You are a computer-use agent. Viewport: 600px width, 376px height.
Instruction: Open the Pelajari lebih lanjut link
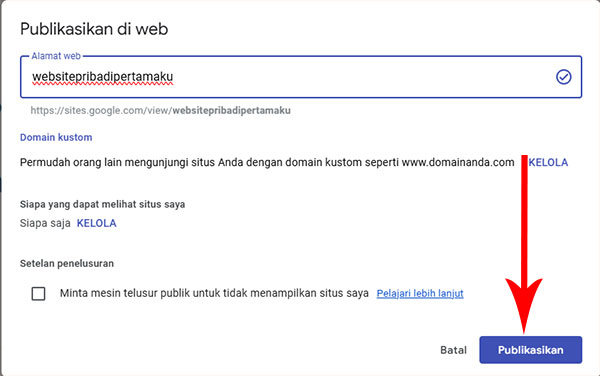(x=420, y=293)
